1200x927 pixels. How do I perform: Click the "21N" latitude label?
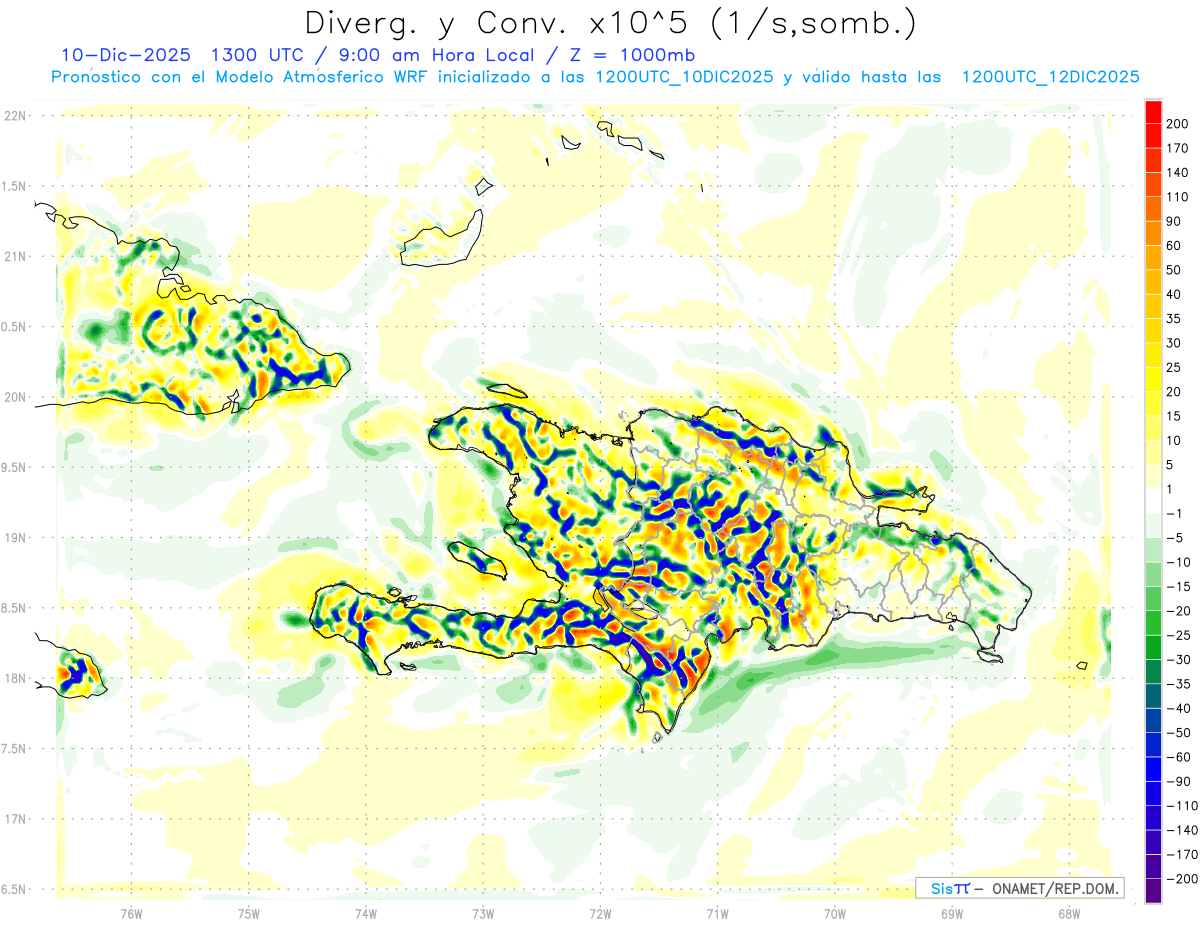click(x=15, y=256)
